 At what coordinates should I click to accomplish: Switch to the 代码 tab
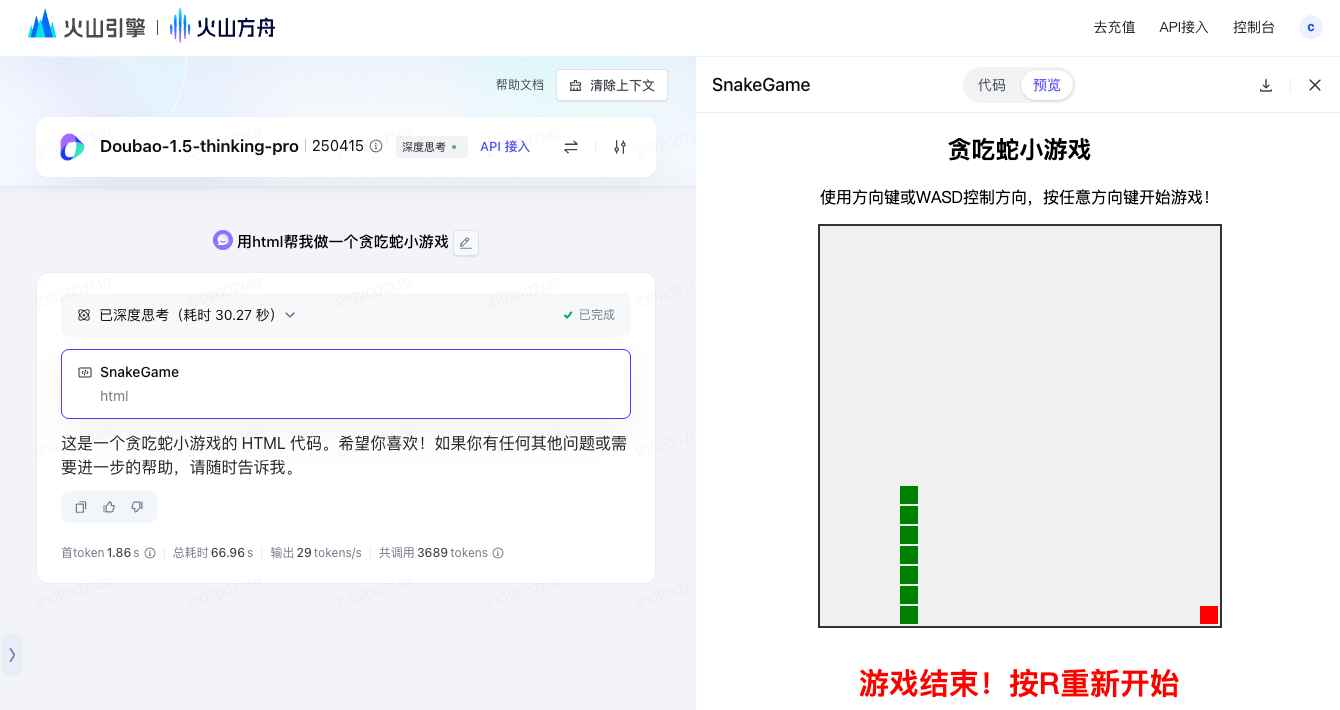[992, 85]
